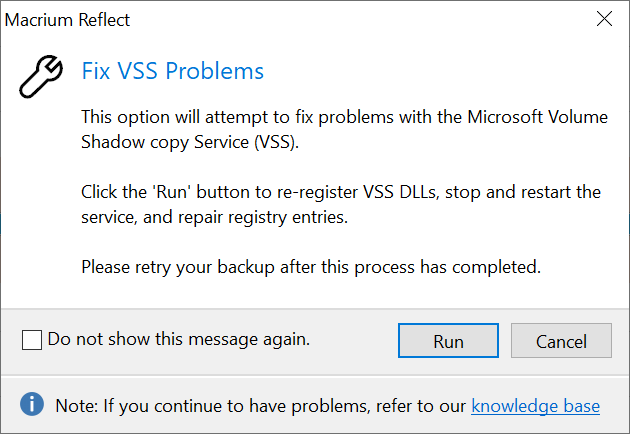Click the Macrium Reflect title bar text
Screen dimensions: 630x434
[67, 20]
